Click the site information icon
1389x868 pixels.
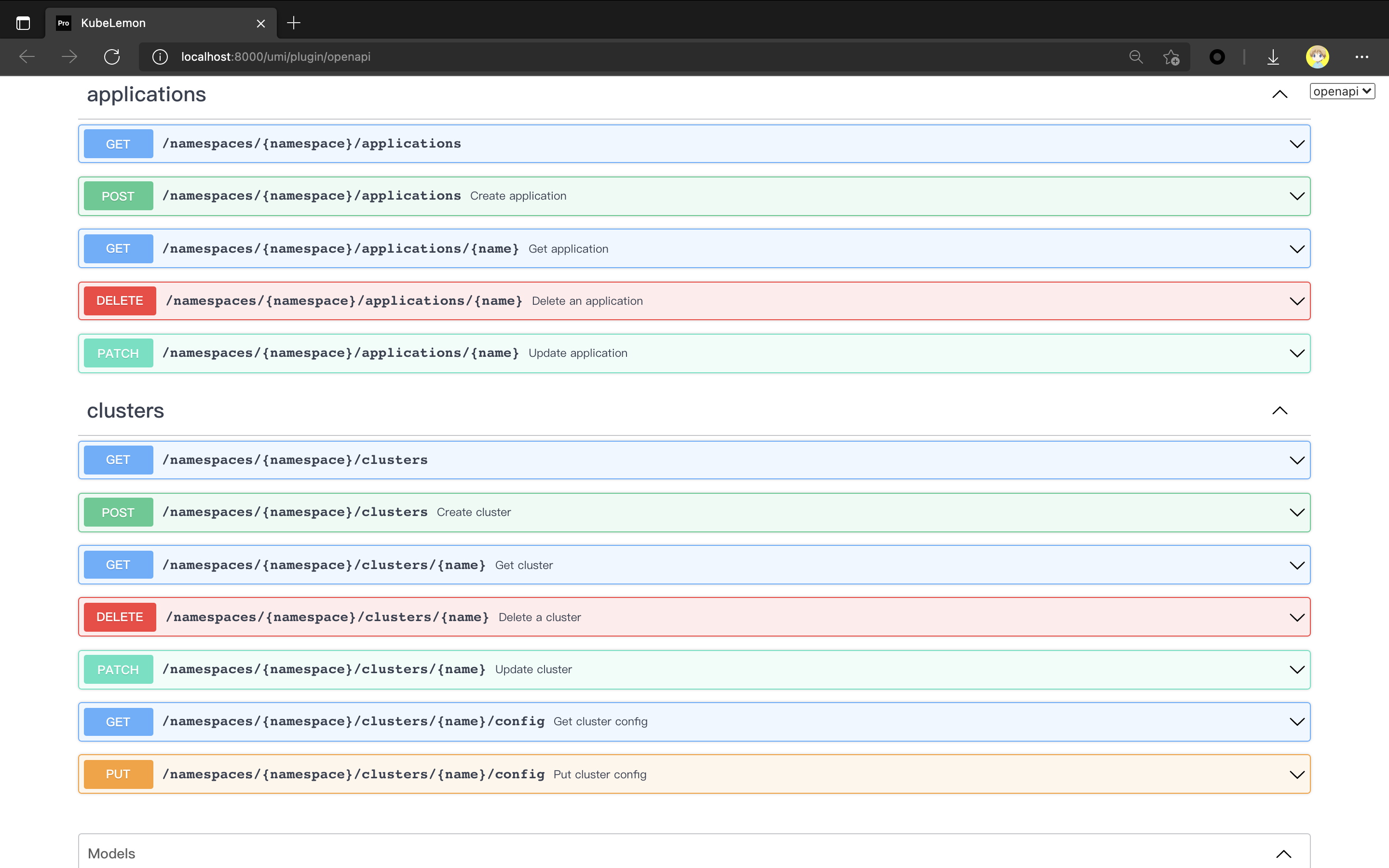click(160, 57)
